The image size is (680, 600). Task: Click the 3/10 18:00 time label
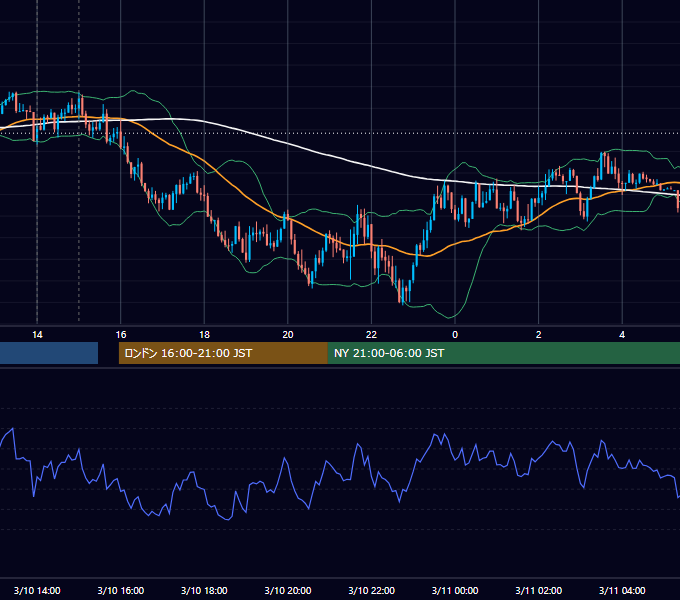[x=204, y=590]
